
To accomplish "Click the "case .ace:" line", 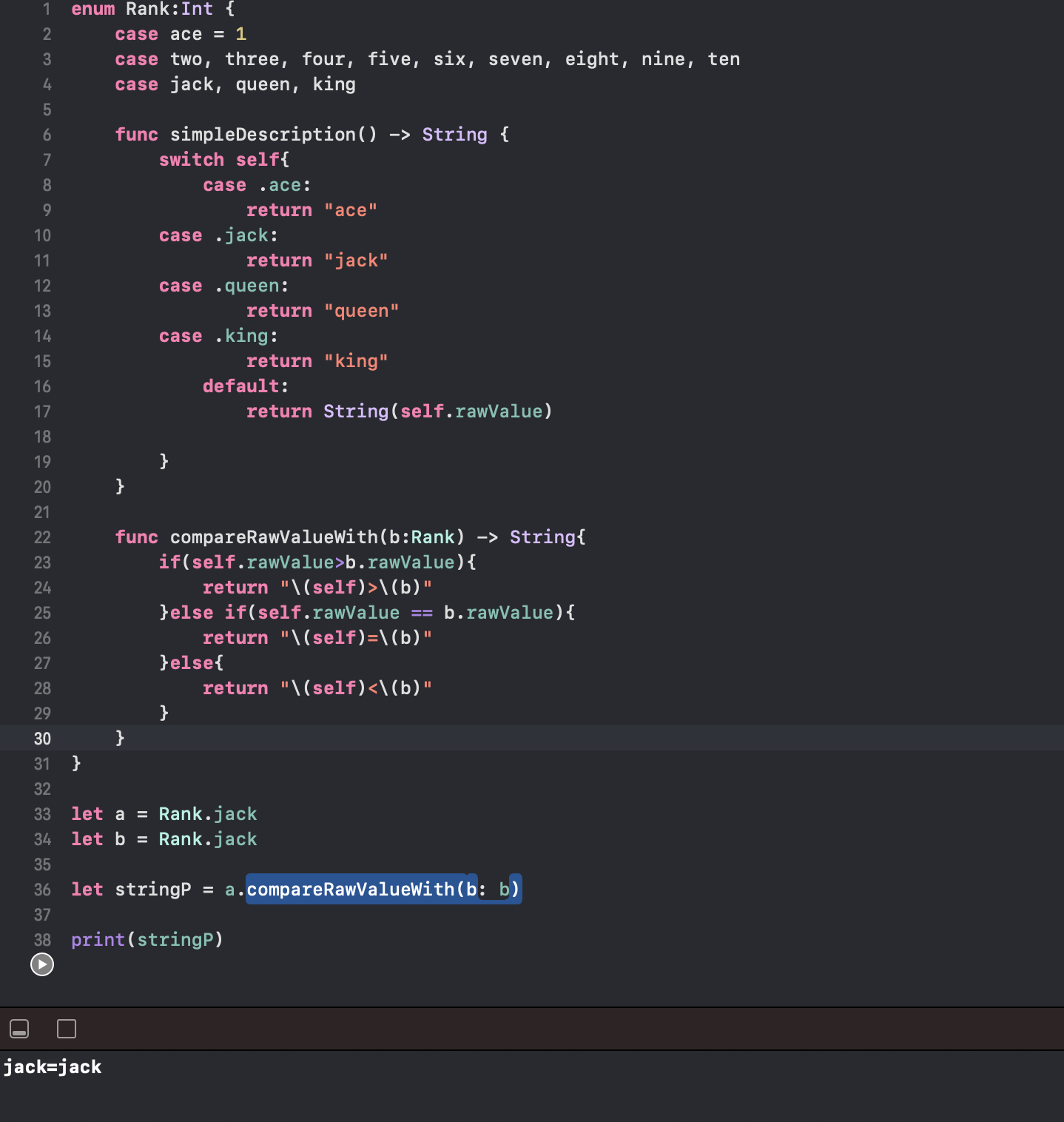I will [257, 185].
